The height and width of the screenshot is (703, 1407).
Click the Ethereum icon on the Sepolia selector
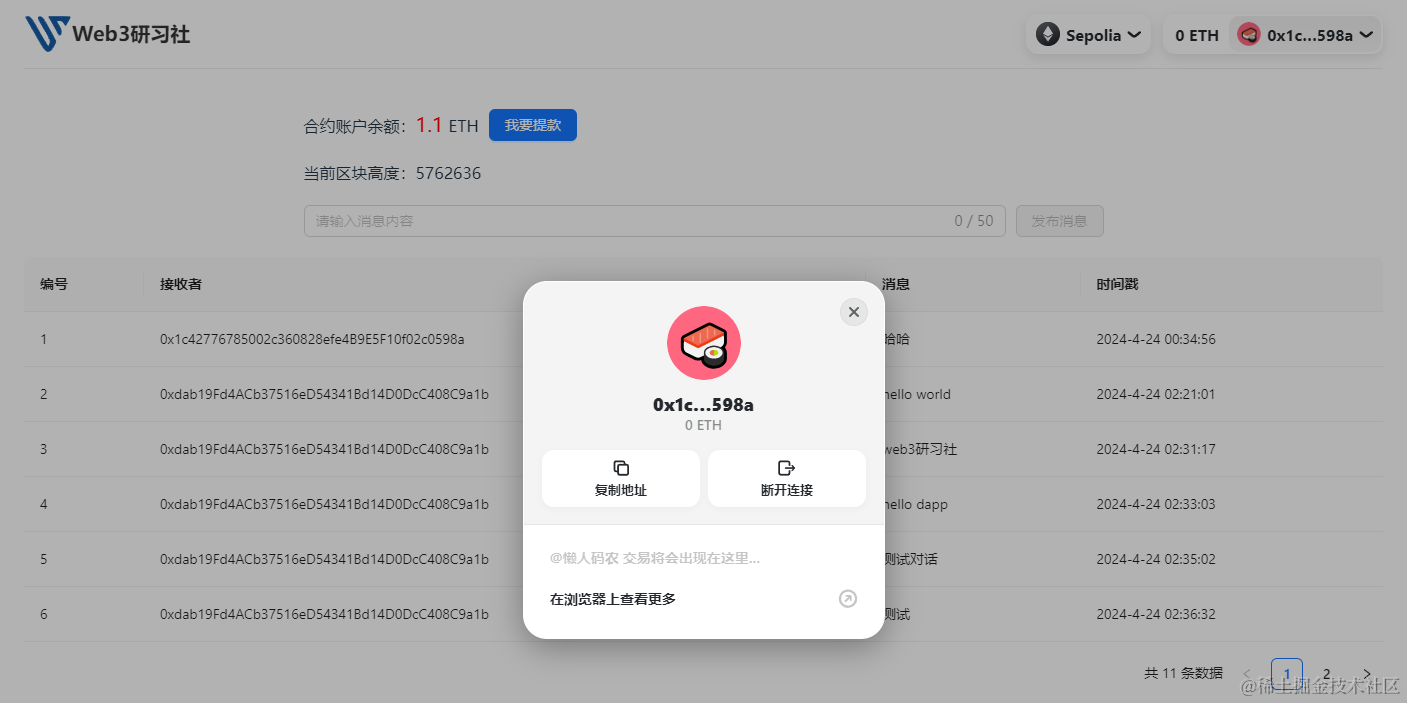(1048, 34)
